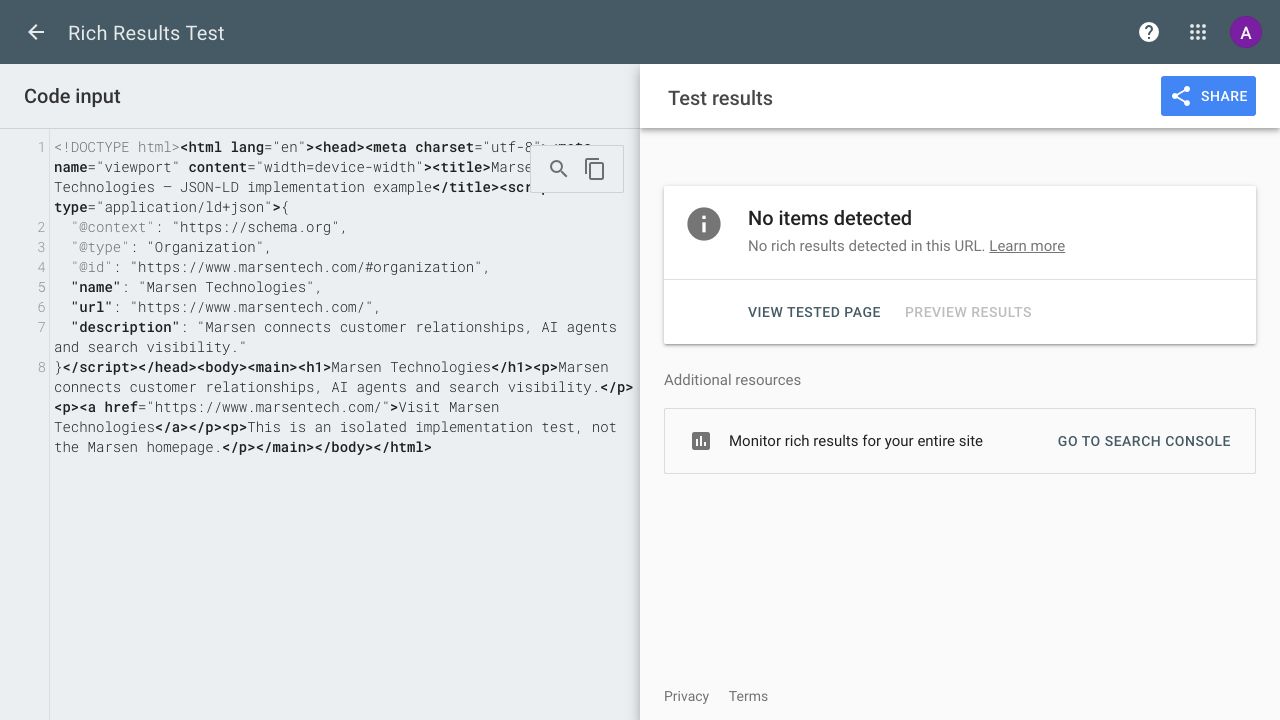This screenshot has width=1280, height=720.
Task: Click the No items detected heading
Action: click(830, 218)
